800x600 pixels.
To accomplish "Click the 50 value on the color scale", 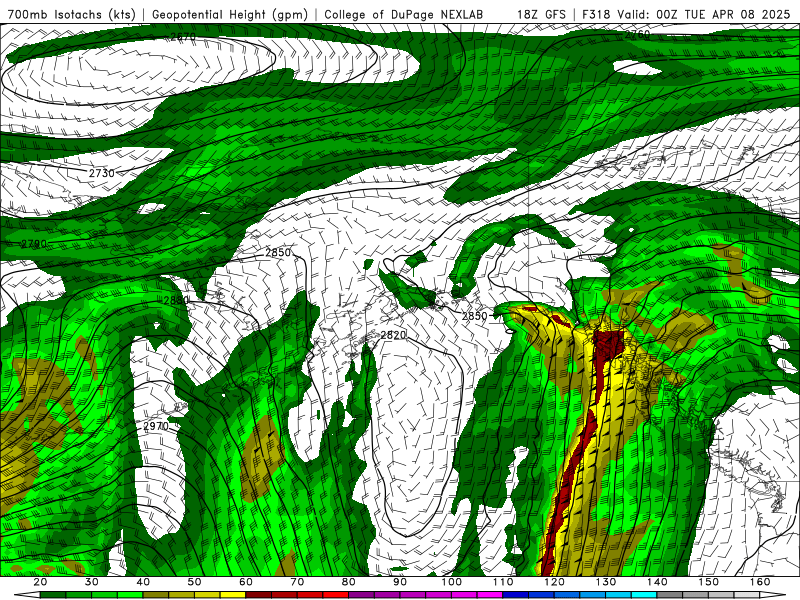I will pyautogui.click(x=194, y=582).
